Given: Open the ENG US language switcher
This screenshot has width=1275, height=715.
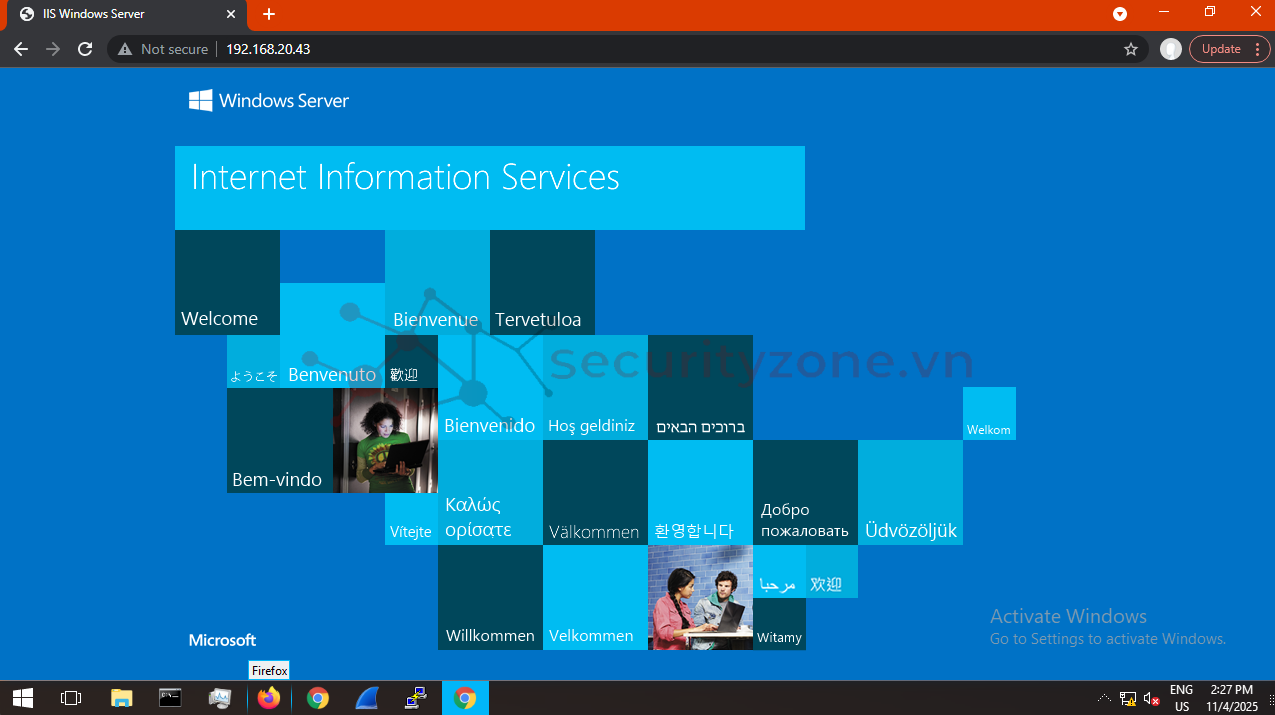Looking at the screenshot, I should [1181, 697].
